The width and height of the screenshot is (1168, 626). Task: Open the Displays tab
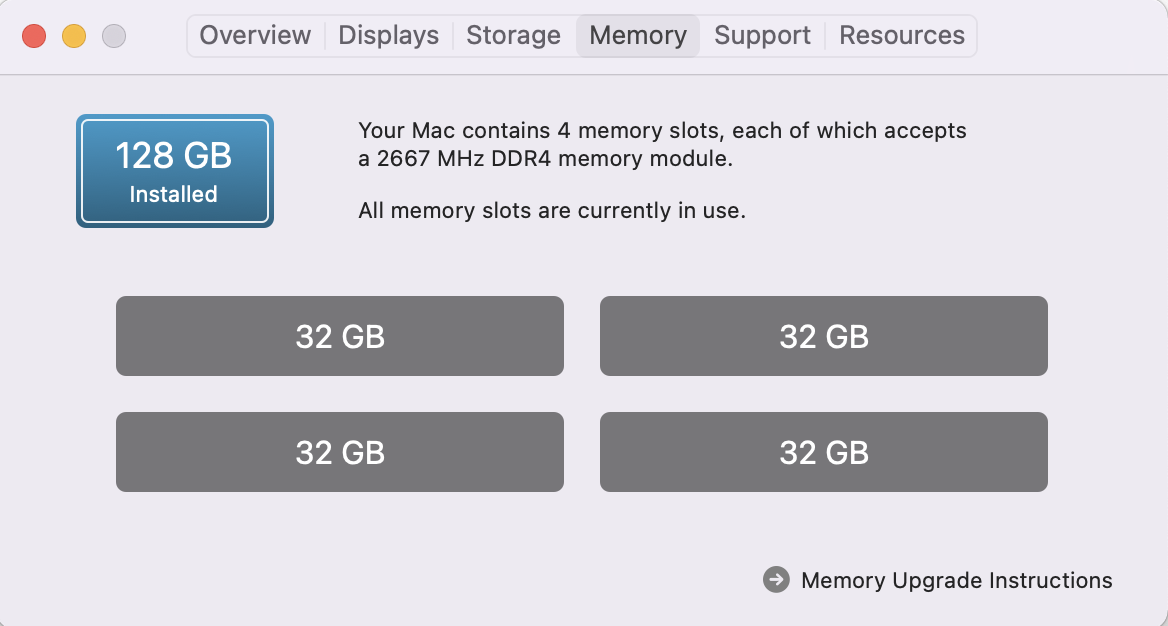(x=388, y=36)
